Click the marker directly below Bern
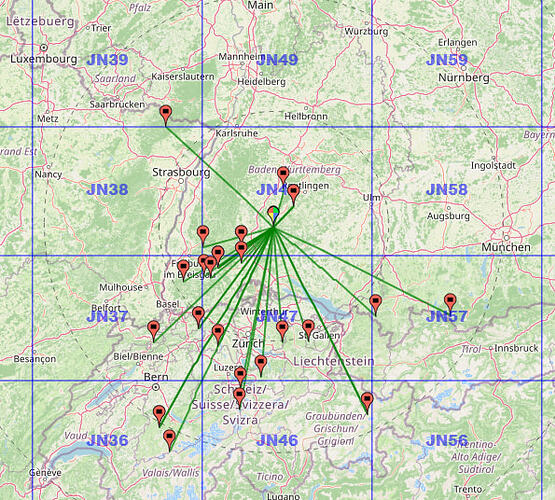The width and height of the screenshot is (555, 500). tap(159, 415)
